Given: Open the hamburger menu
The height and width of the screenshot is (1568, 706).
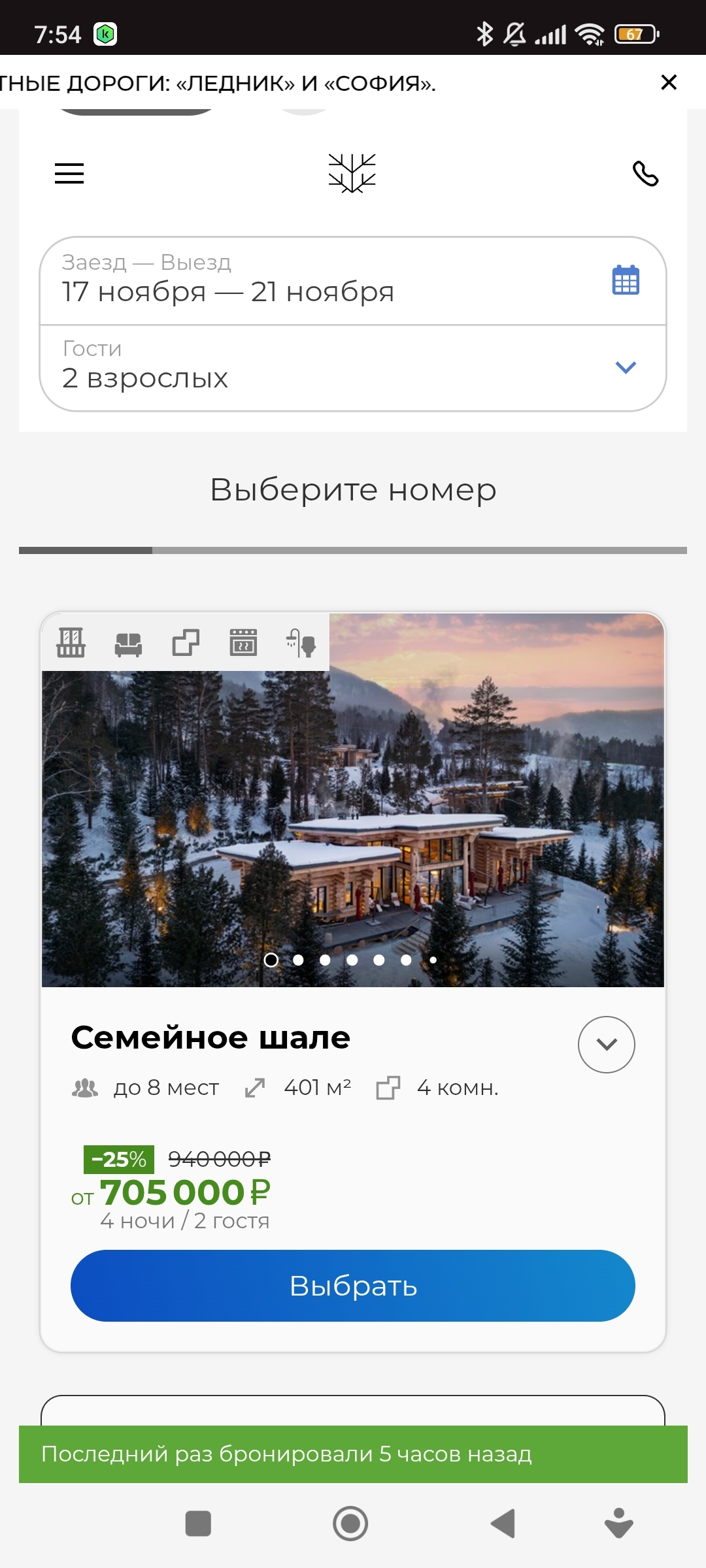Looking at the screenshot, I should (69, 173).
